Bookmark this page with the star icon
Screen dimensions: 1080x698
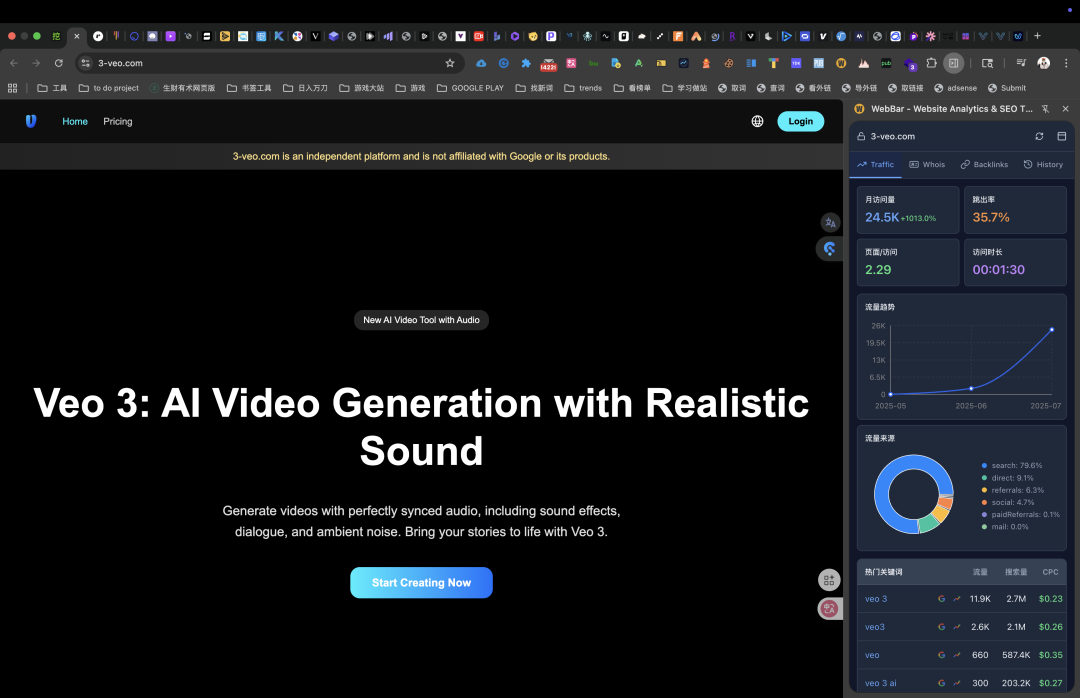[450, 63]
